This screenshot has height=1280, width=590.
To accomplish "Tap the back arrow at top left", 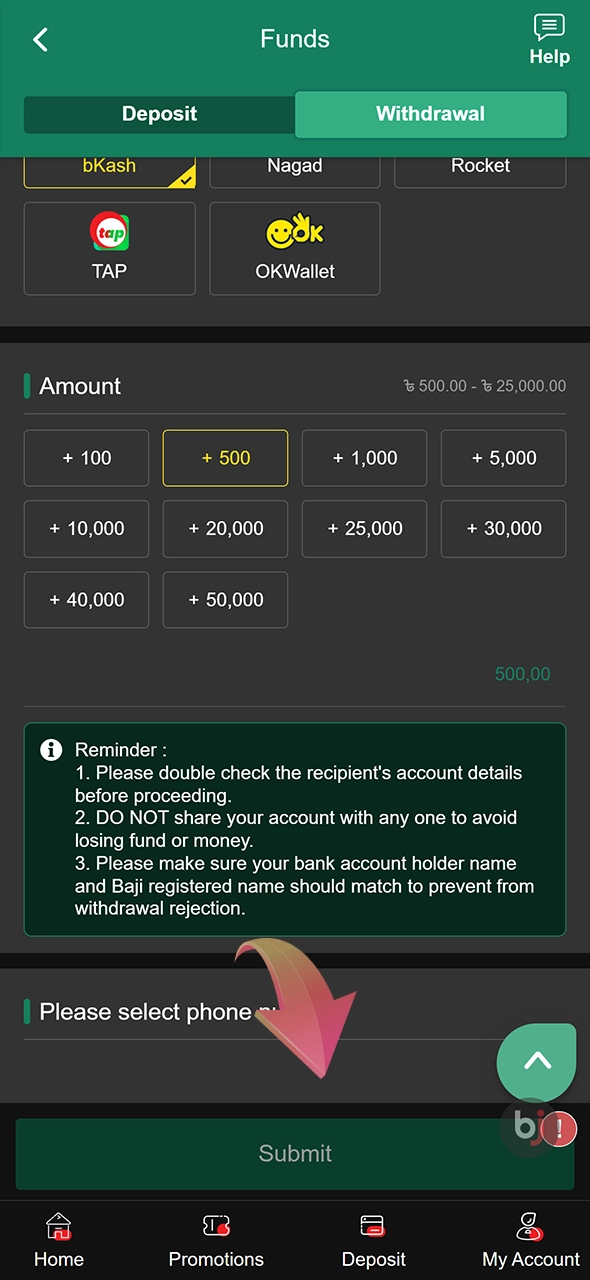I will click(x=40, y=39).
